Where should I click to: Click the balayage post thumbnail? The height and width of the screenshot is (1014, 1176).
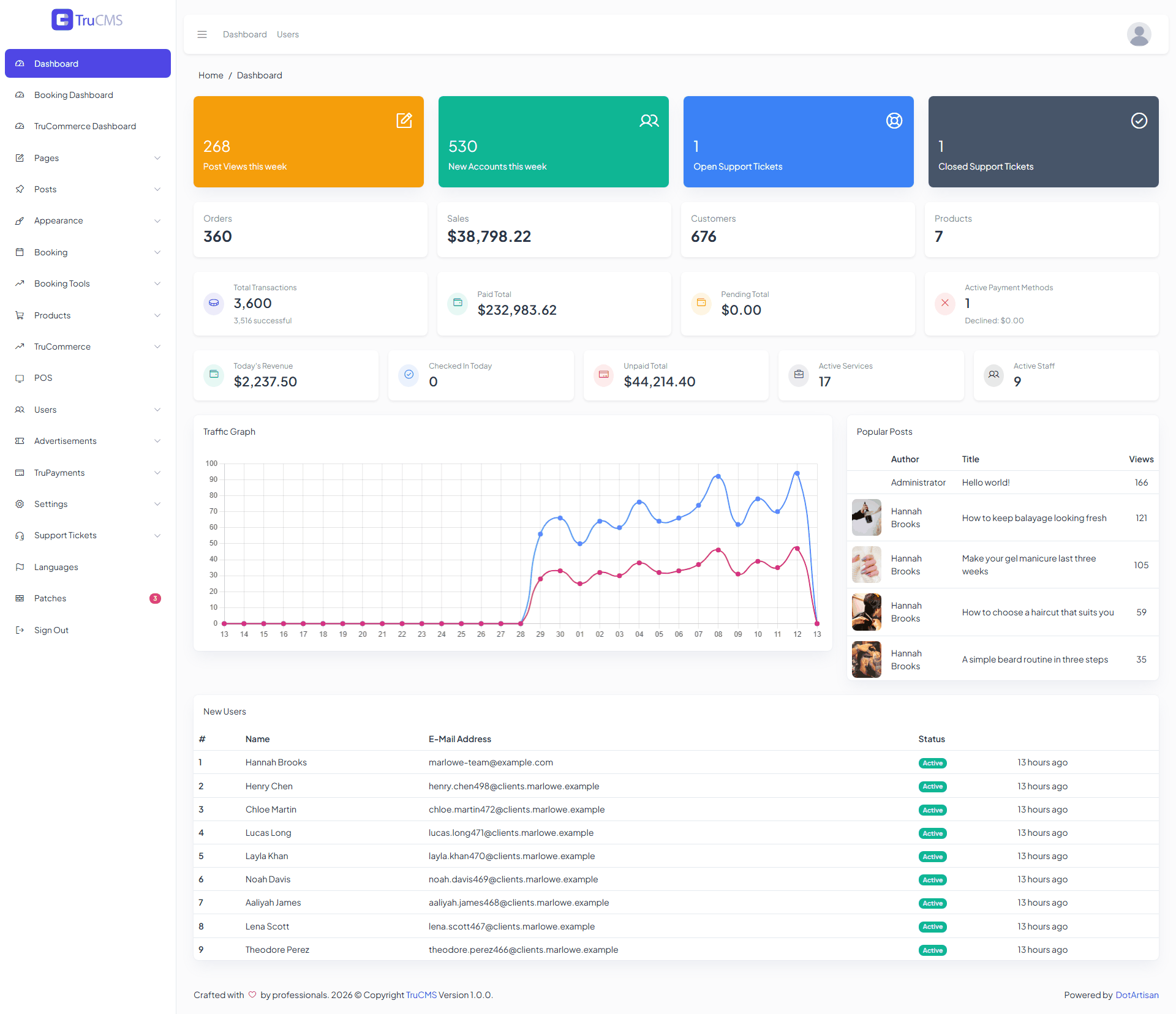point(867,517)
